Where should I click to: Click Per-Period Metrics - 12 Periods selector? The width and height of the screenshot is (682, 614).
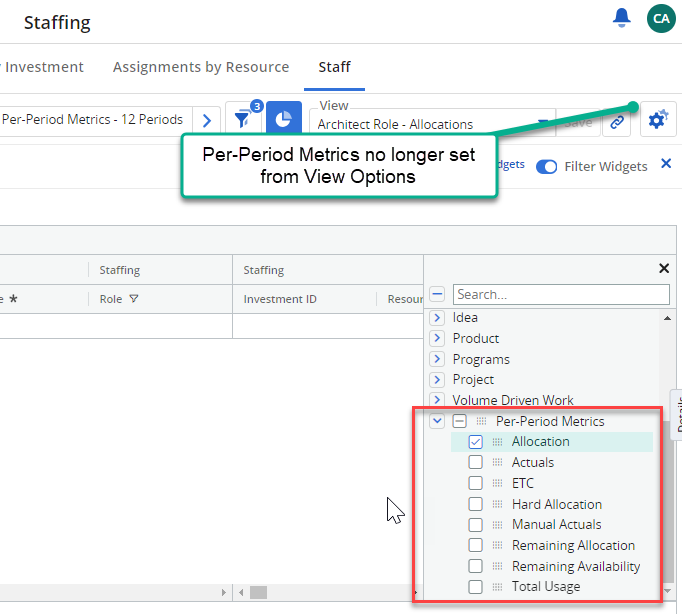click(96, 120)
